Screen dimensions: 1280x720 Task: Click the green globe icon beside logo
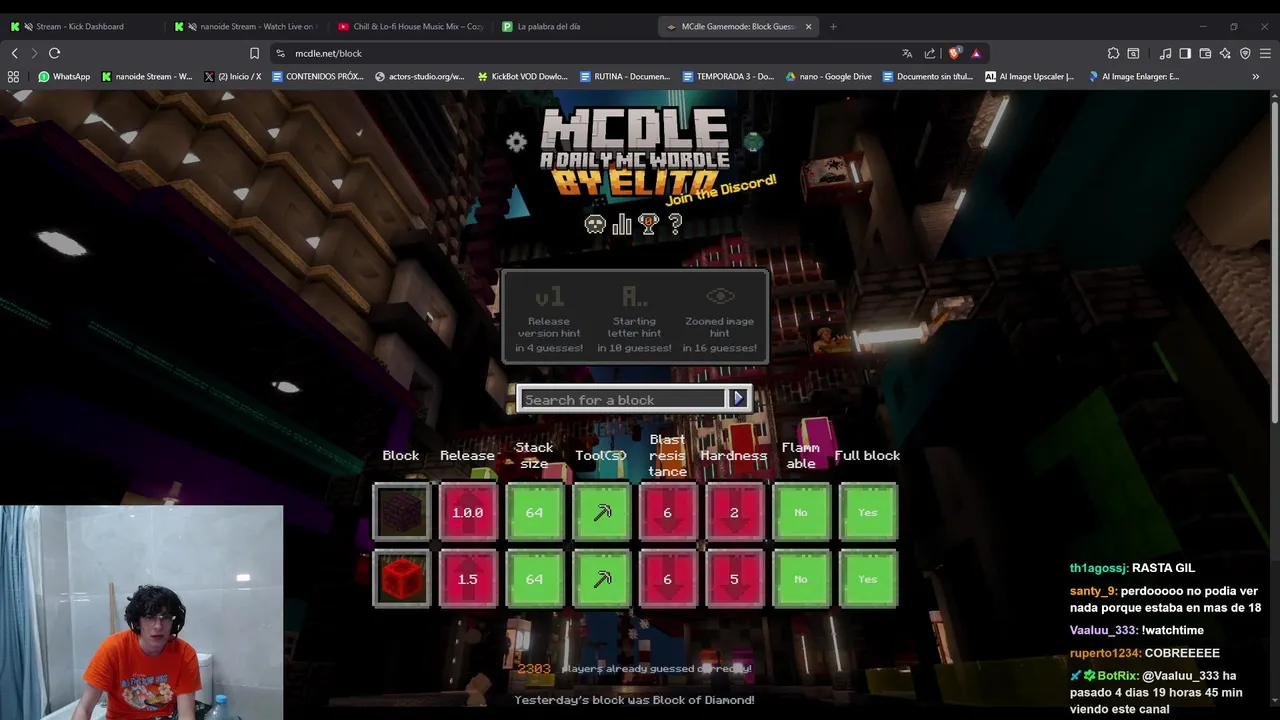coord(753,142)
